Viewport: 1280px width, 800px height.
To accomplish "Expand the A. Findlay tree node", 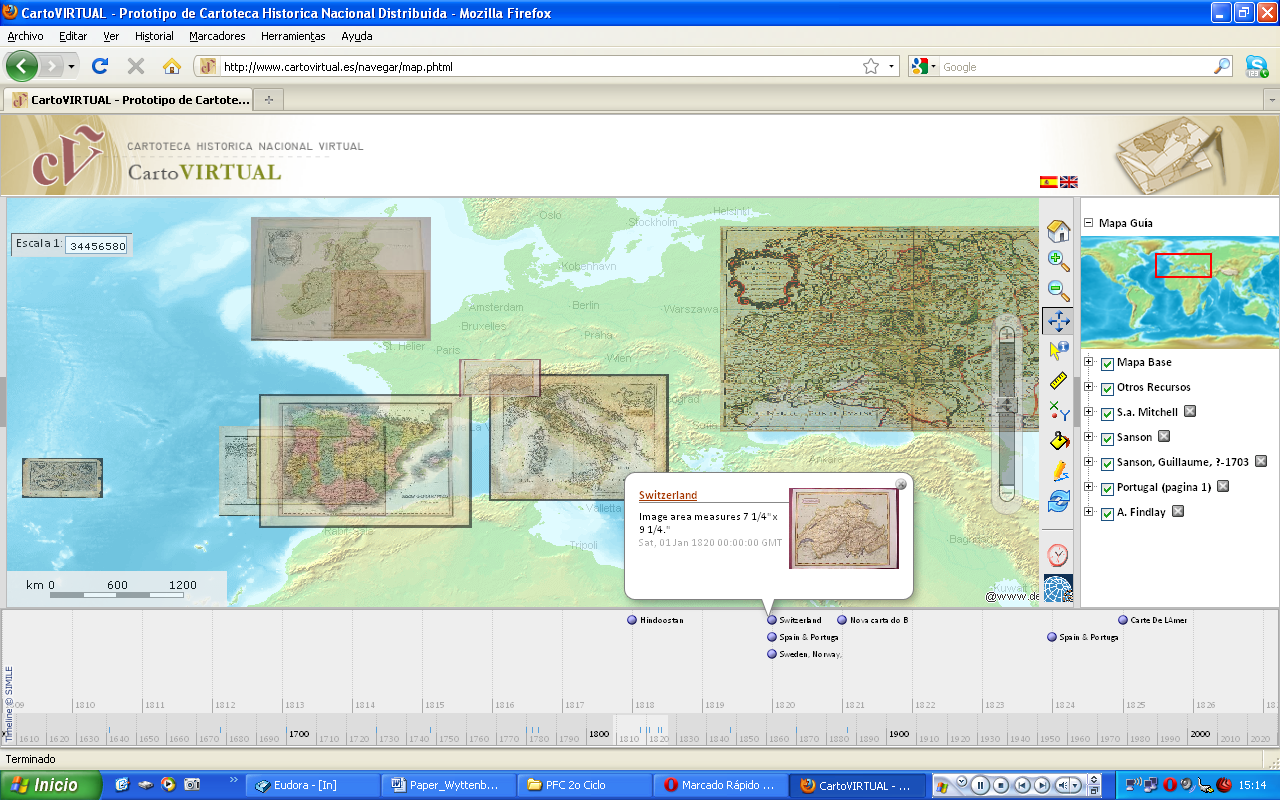I will coord(1088,512).
